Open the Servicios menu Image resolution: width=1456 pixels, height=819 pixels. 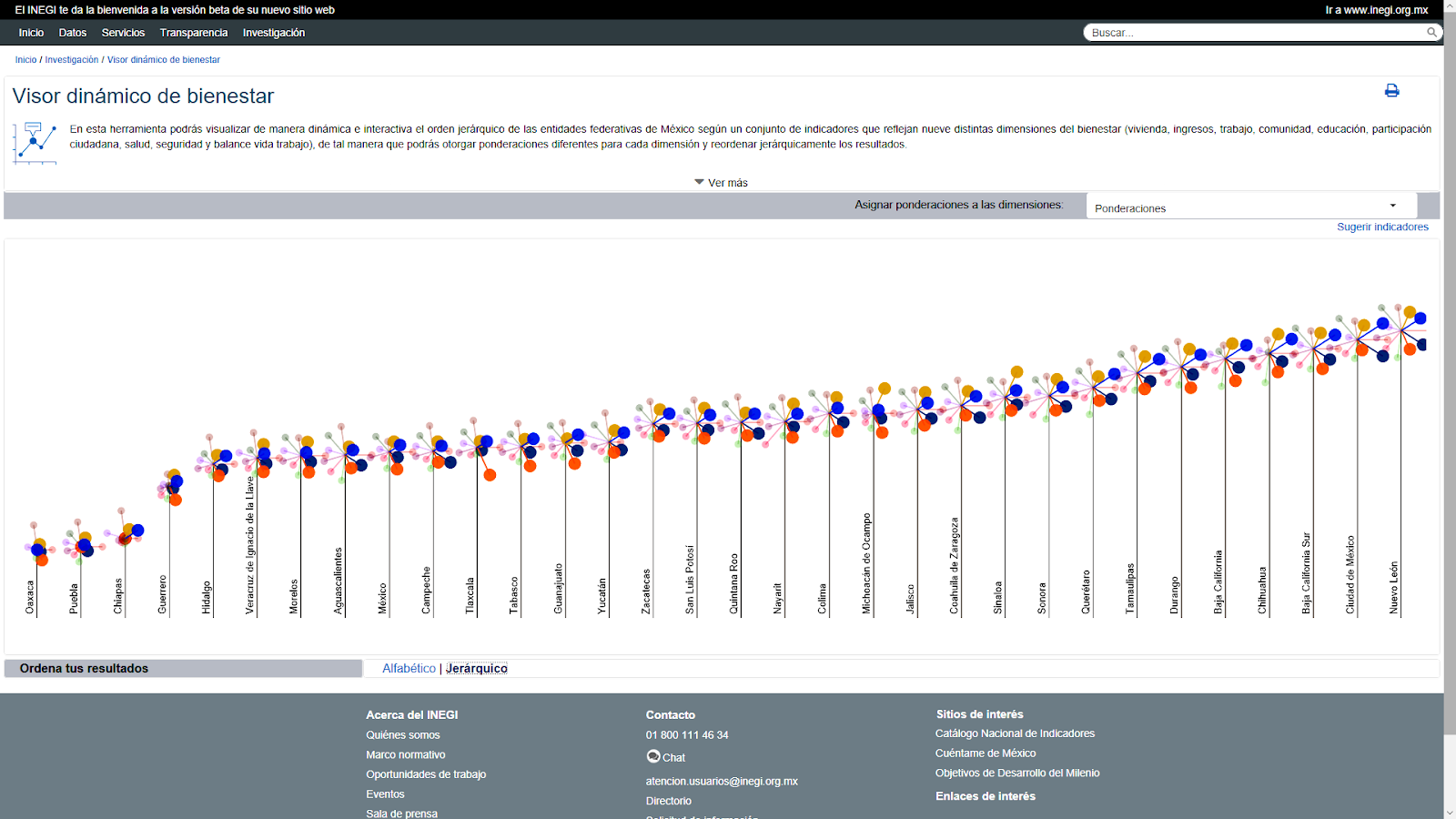123,33
